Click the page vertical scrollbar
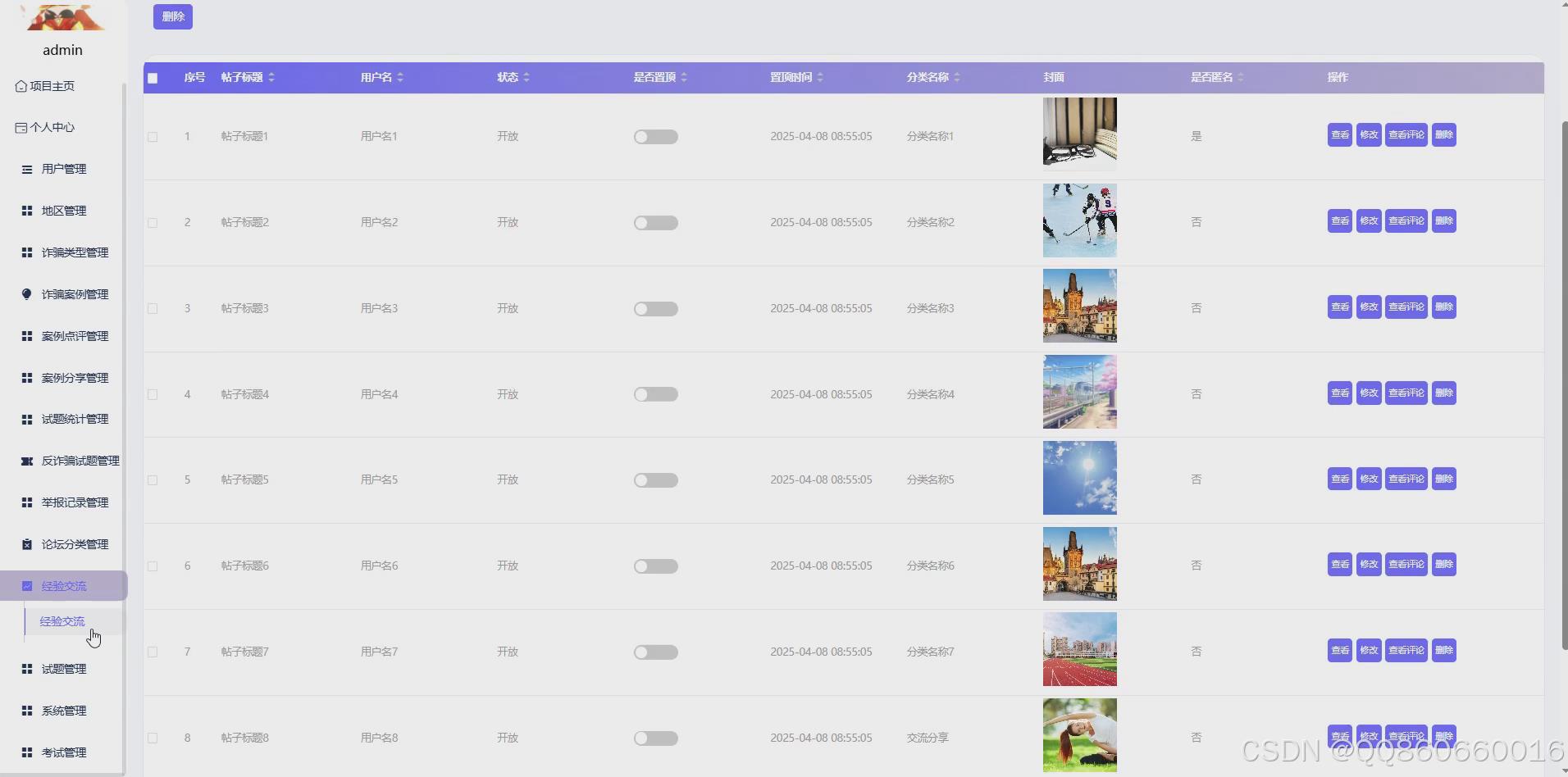 point(1564,385)
